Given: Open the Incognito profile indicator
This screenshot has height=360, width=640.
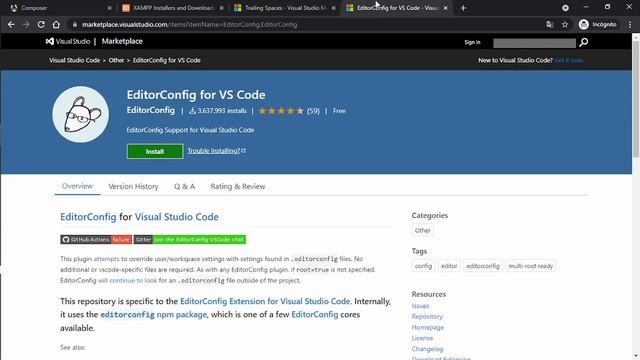Looking at the screenshot, I should point(597,24).
